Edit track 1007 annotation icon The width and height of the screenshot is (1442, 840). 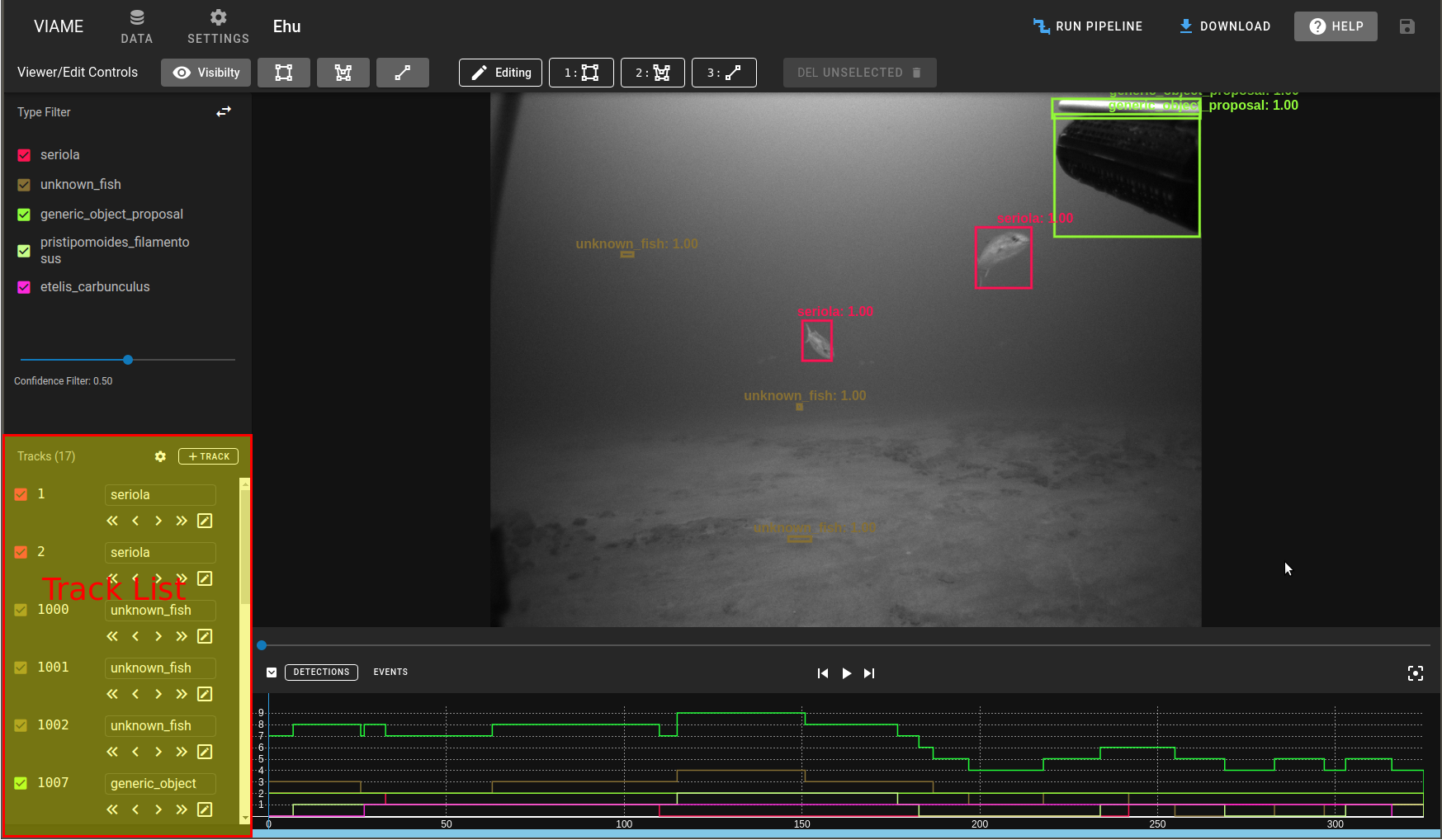click(x=205, y=809)
